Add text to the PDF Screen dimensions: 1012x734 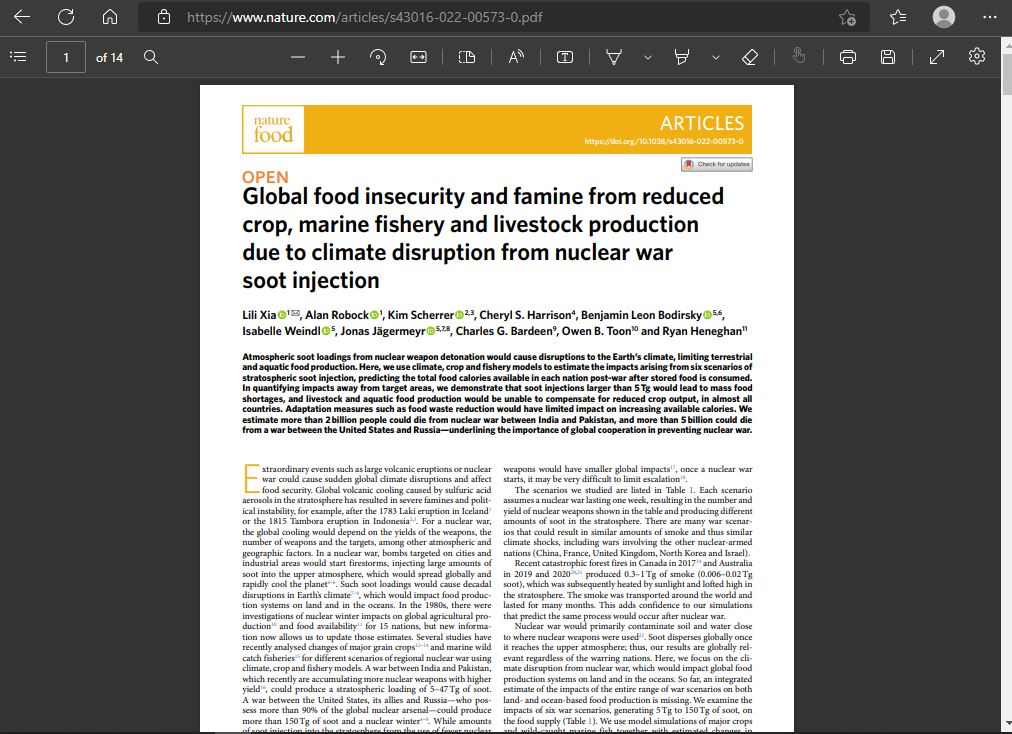pos(565,57)
